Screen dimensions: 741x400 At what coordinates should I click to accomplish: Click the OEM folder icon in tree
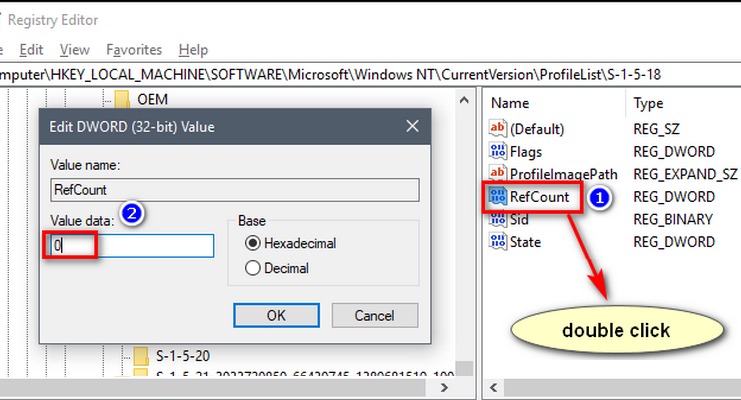[x=122, y=99]
